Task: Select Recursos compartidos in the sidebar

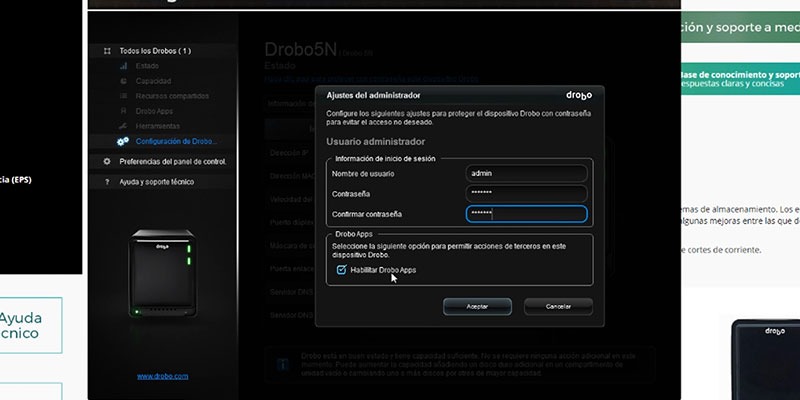Action: tap(172, 96)
